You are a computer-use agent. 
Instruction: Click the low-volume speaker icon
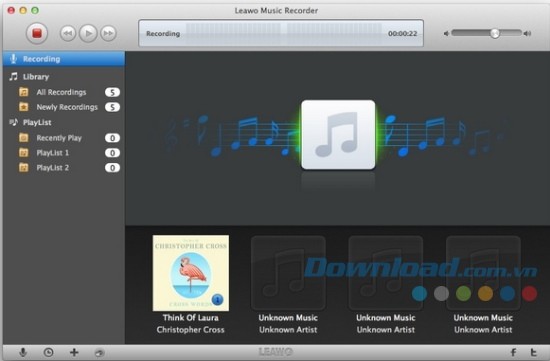[446, 33]
